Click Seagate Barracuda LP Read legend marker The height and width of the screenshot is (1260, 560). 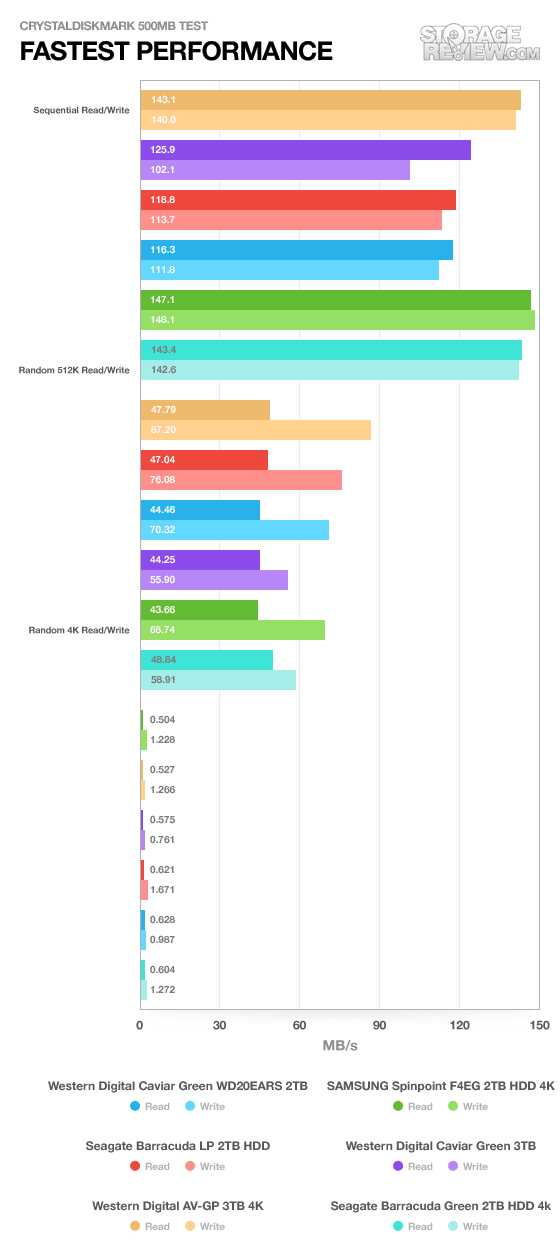135,1166
